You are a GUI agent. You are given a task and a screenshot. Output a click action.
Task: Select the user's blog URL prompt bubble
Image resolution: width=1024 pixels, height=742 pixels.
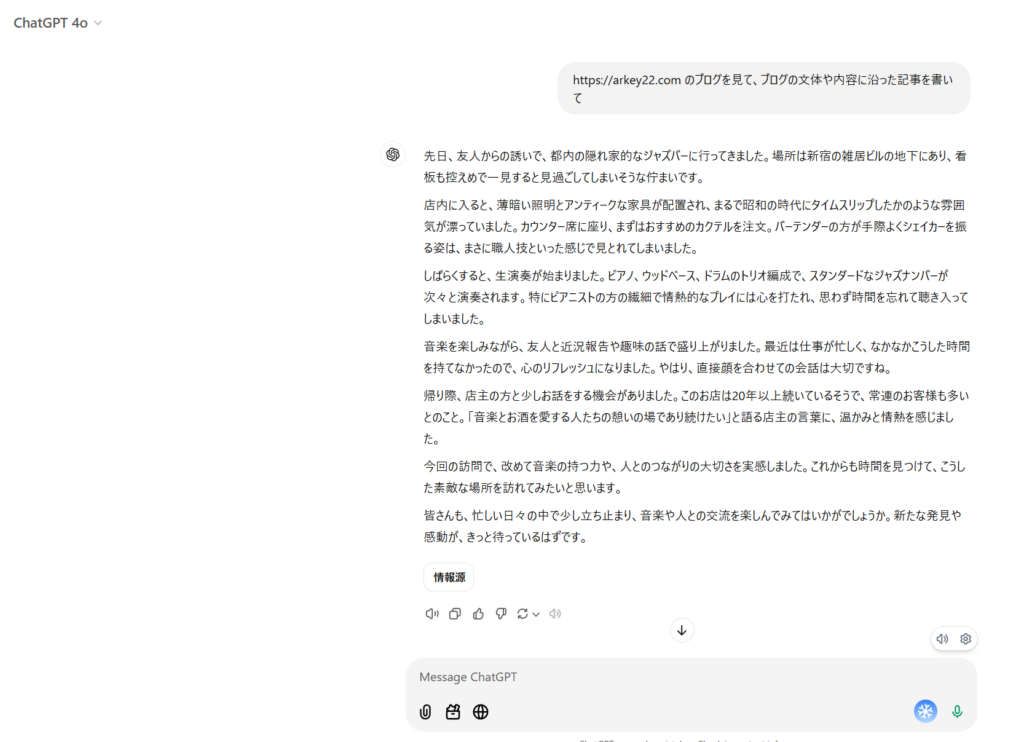coord(763,89)
